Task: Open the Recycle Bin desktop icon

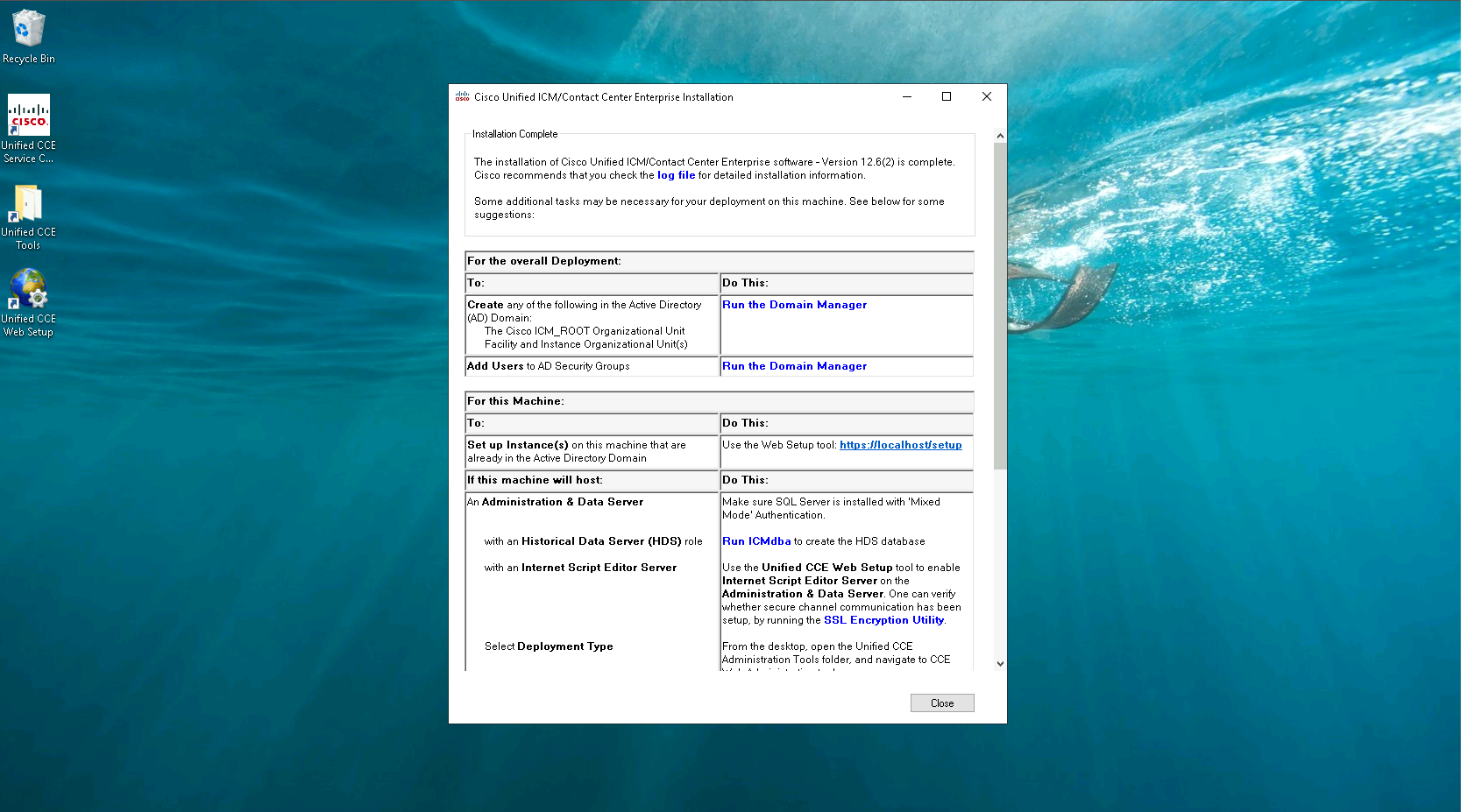Action: pyautogui.click(x=28, y=30)
